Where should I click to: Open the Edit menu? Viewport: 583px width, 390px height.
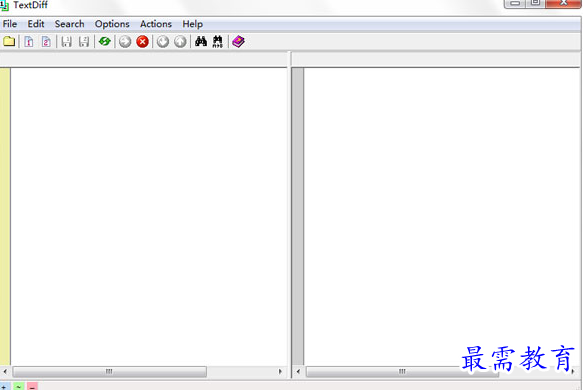point(36,24)
